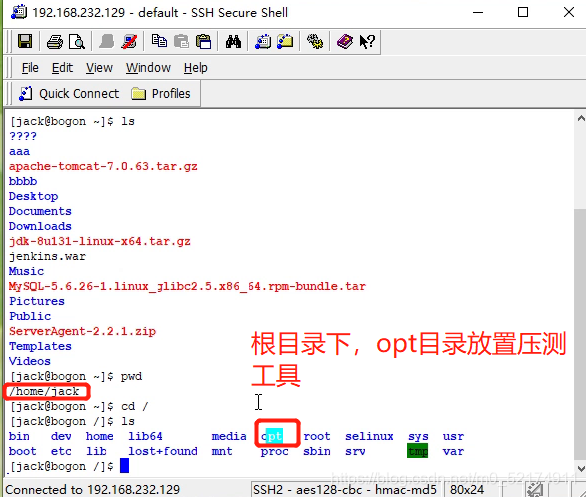Click the jenkins.war file name
The height and width of the screenshot is (497, 586).
point(47,256)
